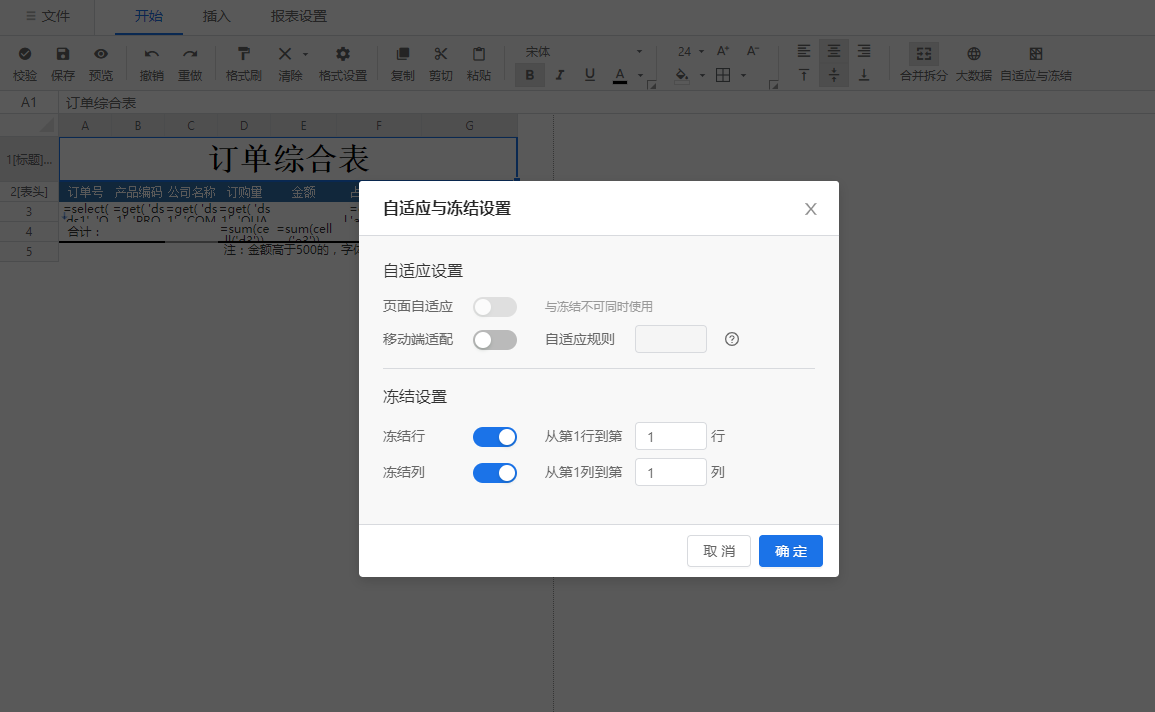Select row header 2[表头]

[x=29, y=191]
